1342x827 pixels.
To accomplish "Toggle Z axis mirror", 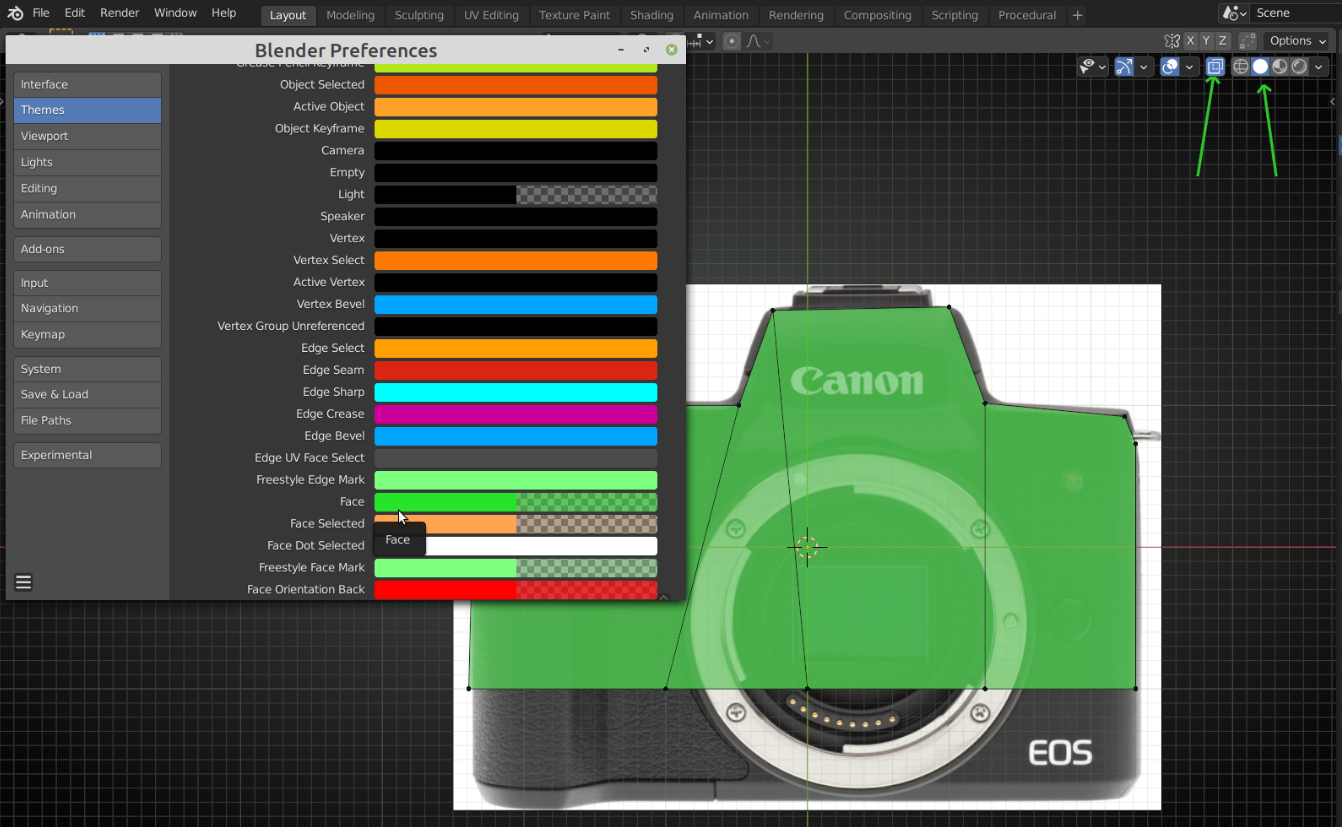I will click(1222, 41).
